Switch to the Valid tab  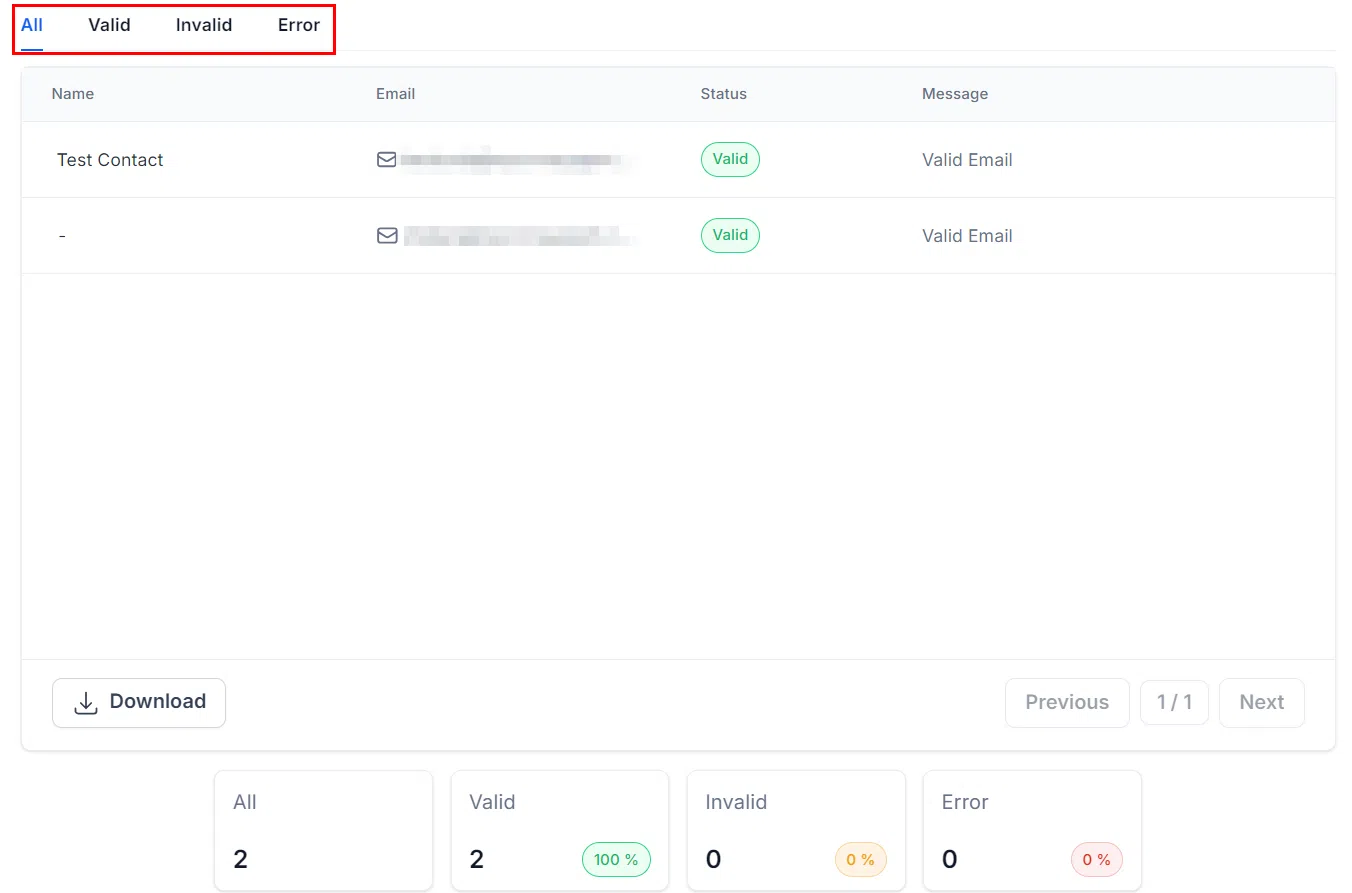pyautogui.click(x=109, y=25)
